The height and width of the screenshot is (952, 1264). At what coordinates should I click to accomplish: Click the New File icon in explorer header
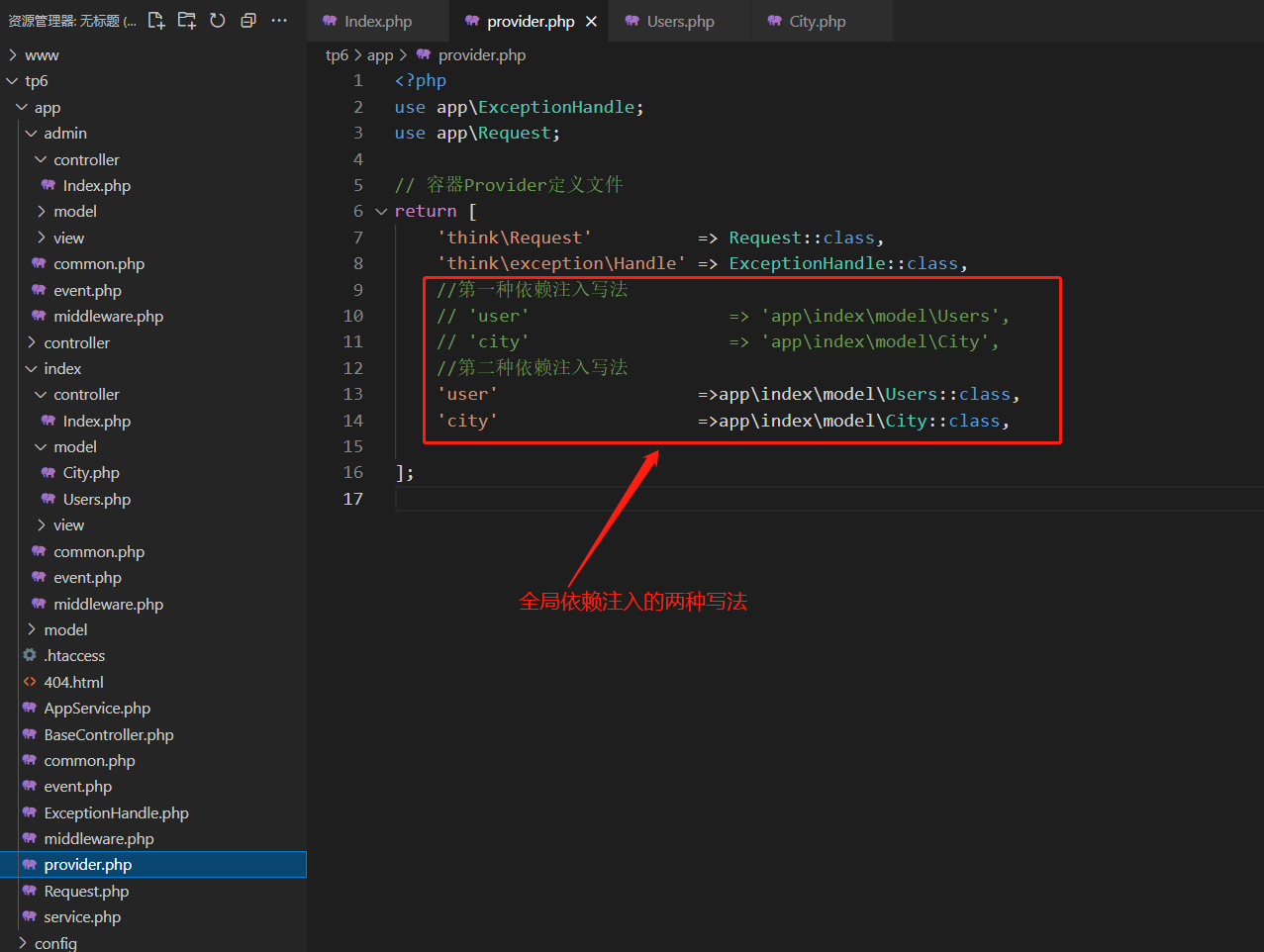156,21
